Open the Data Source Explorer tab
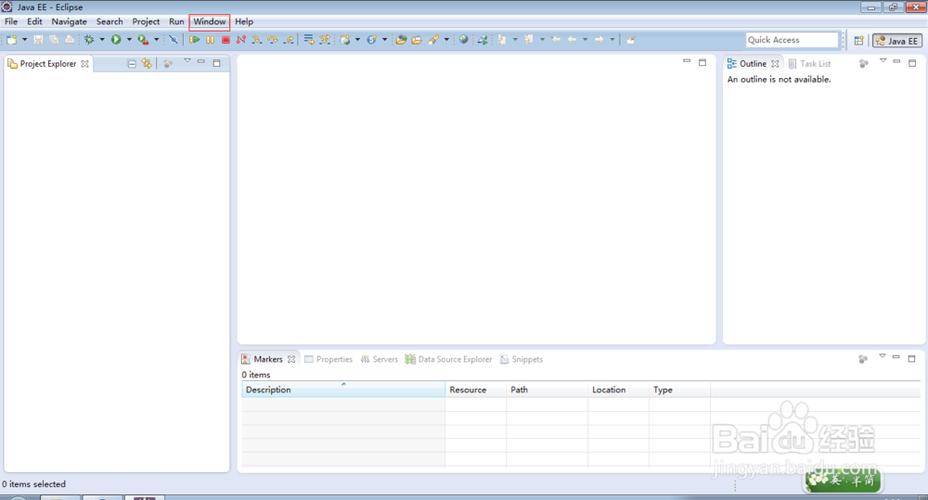The height and width of the screenshot is (500, 928). coord(449,359)
